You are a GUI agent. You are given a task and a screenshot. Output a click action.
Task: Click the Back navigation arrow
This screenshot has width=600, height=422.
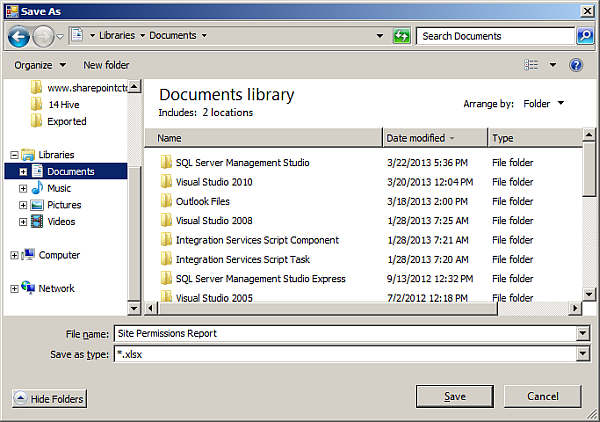[18, 36]
